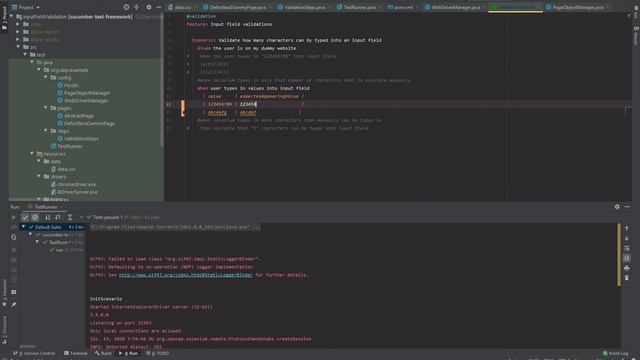Click the green Rerun button in Run panel
This screenshot has height=360, width=640.
[13, 217]
